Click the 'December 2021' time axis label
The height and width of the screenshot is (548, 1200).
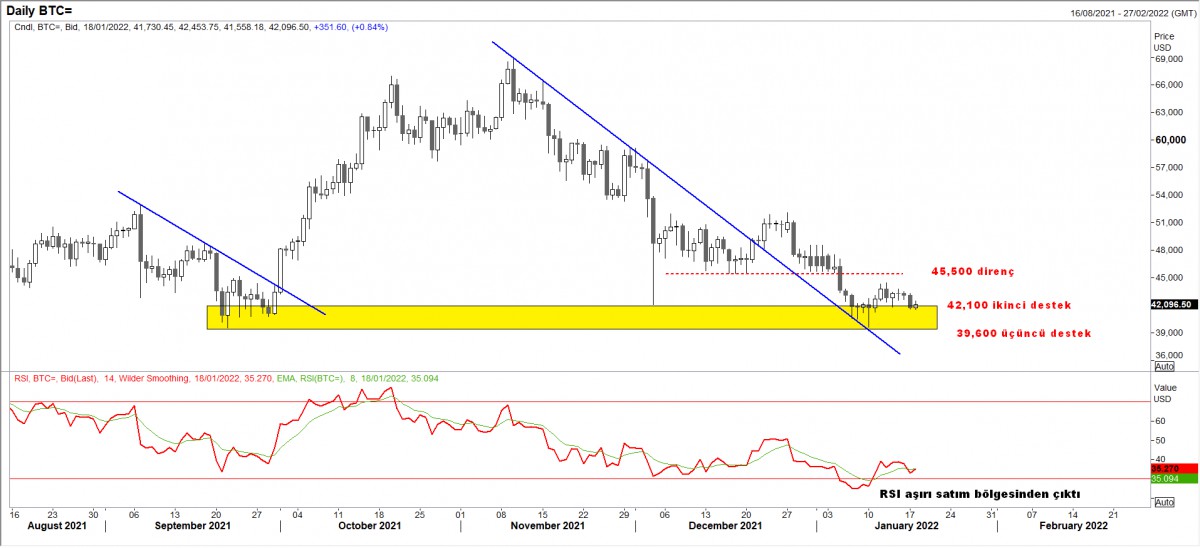[727, 525]
